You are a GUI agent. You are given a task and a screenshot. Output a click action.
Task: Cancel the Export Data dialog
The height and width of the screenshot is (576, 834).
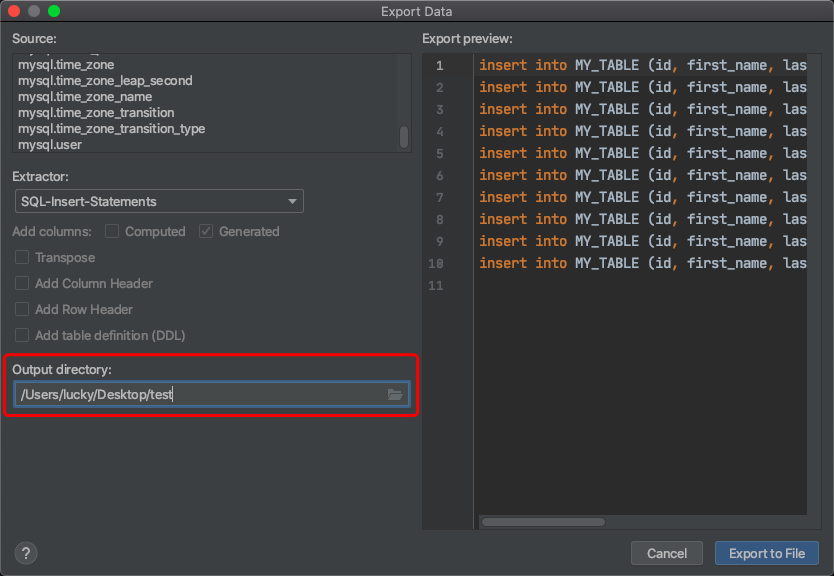tap(666, 553)
